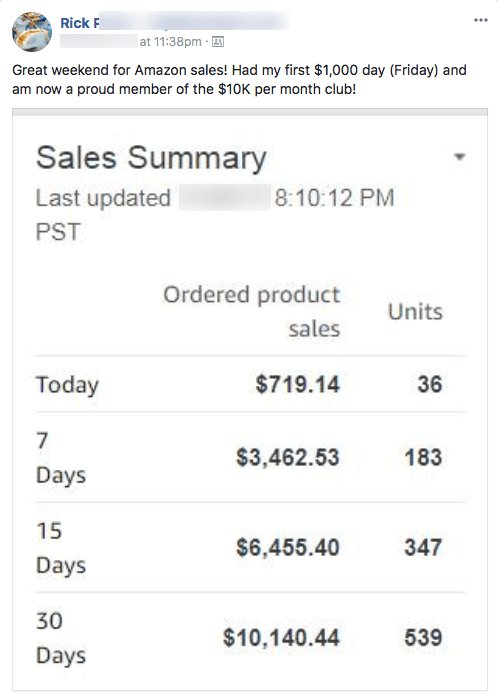Click the Units column header

click(415, 312)
